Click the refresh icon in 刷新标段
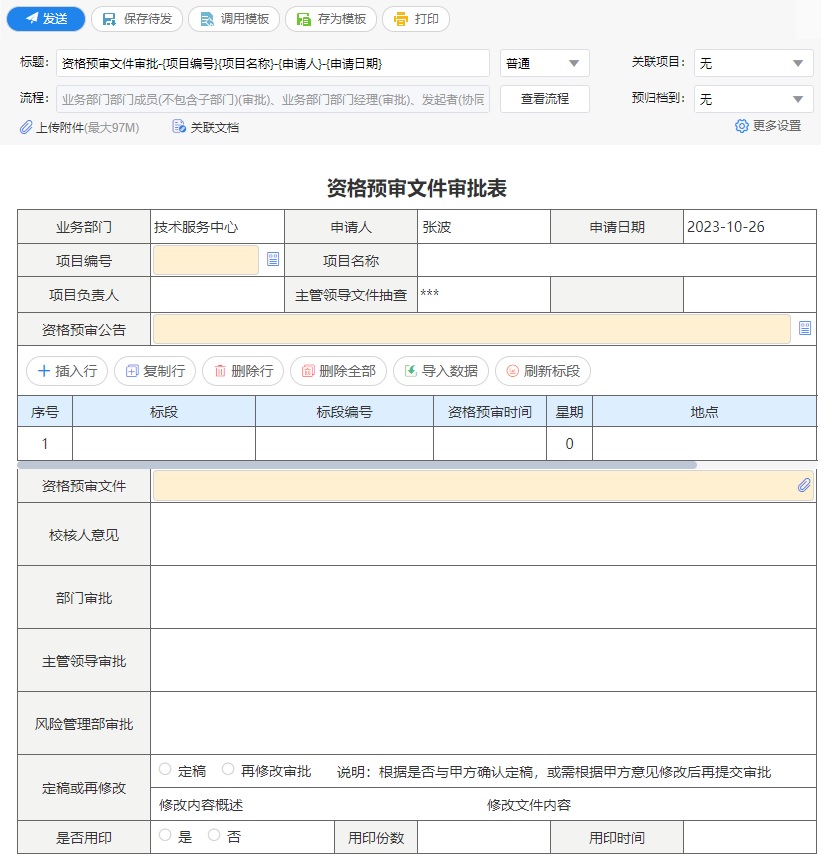Image resolution: width=821 pixels, height=860 pixels. (512, 371)
